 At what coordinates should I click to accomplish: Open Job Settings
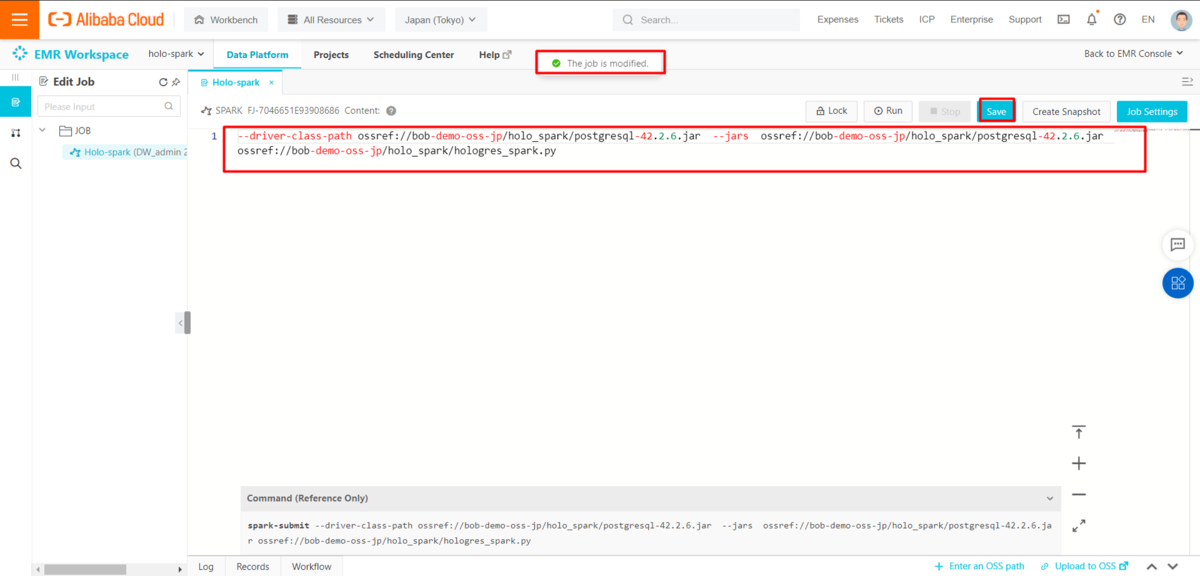click(x=1152, y=111)
